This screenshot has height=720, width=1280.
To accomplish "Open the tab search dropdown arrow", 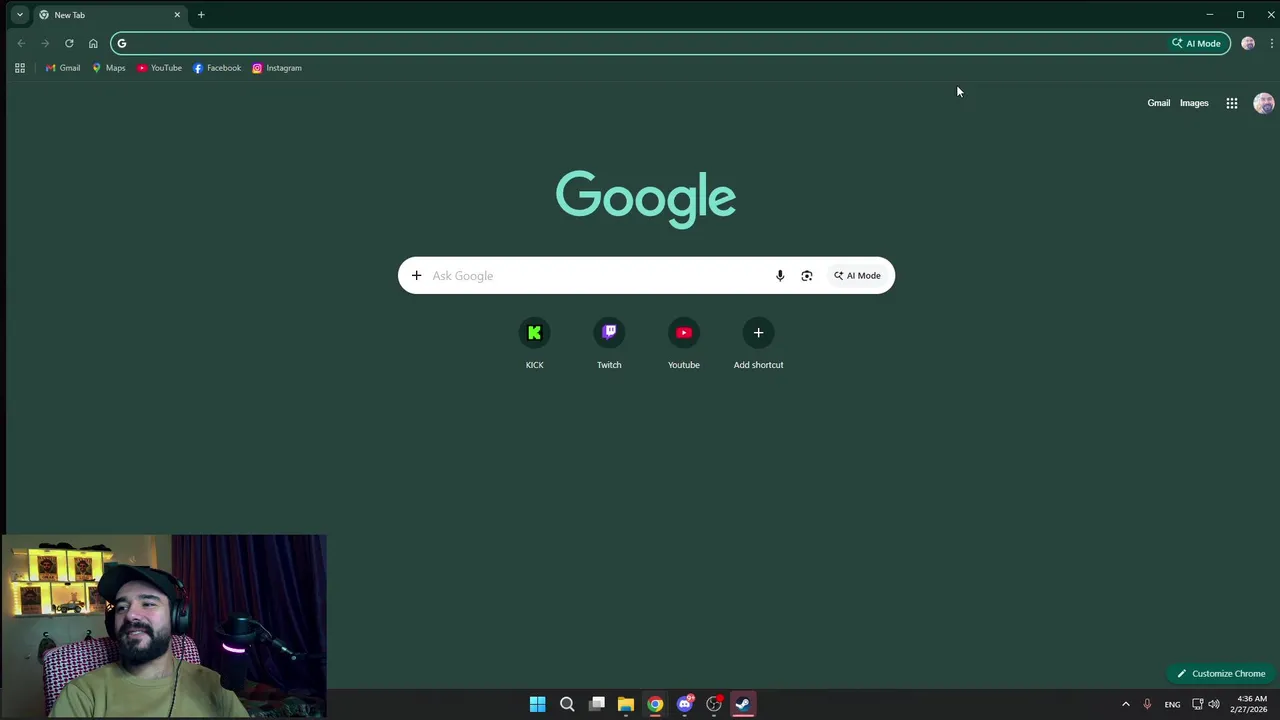I will tap(19, 15).
